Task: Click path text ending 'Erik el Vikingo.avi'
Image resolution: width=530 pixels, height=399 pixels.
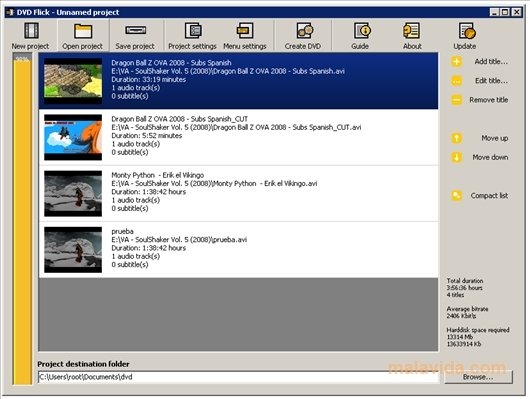Action: [214, 184]
